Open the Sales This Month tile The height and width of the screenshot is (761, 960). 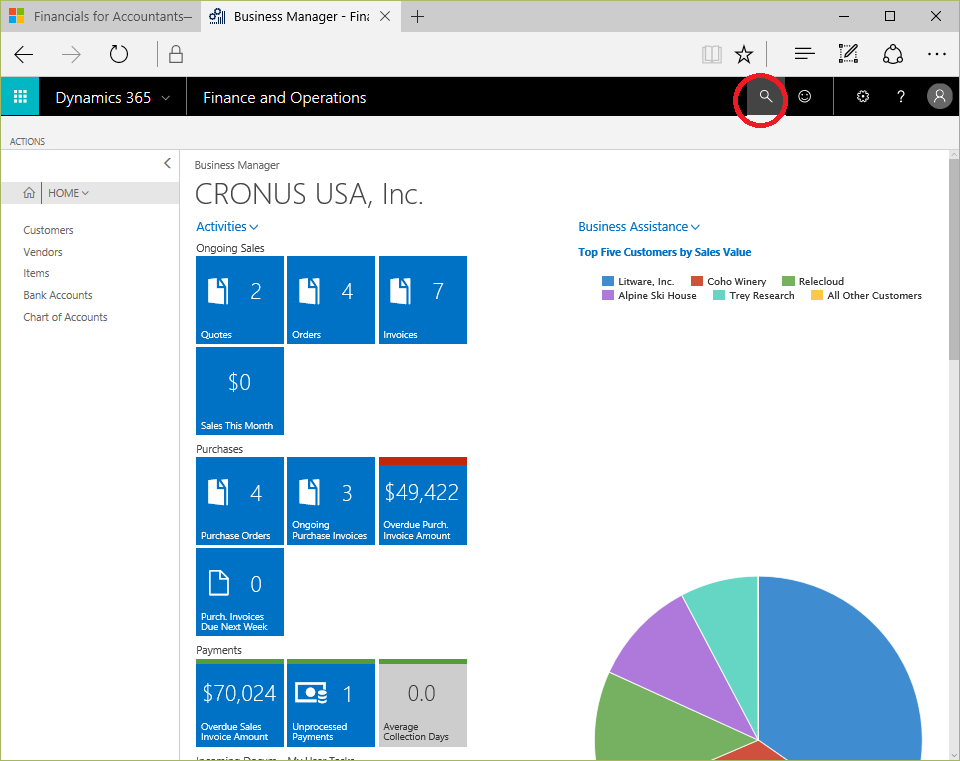pyautogui.click(x=240, y=391)
